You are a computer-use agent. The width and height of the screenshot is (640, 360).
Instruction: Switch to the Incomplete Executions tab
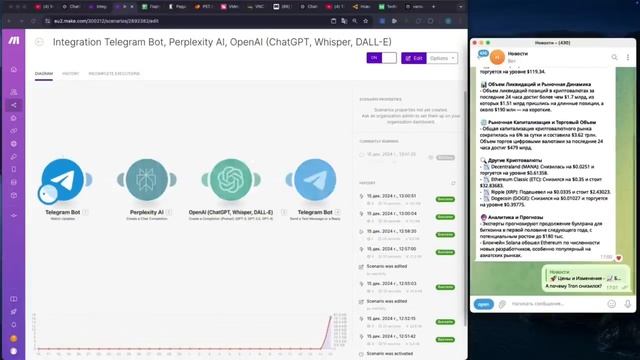click(114, 73)
